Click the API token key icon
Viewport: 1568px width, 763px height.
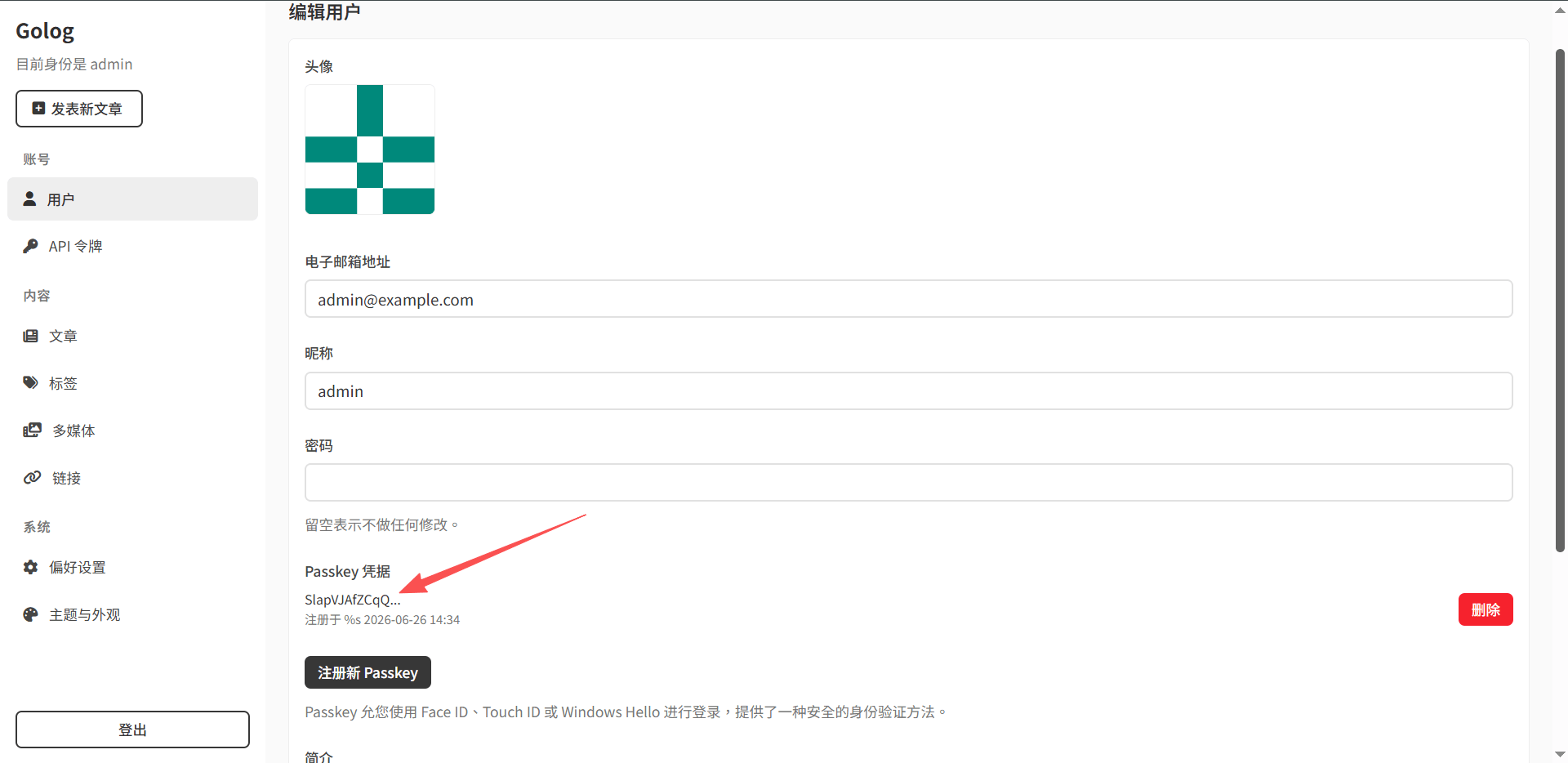(31, 246)
